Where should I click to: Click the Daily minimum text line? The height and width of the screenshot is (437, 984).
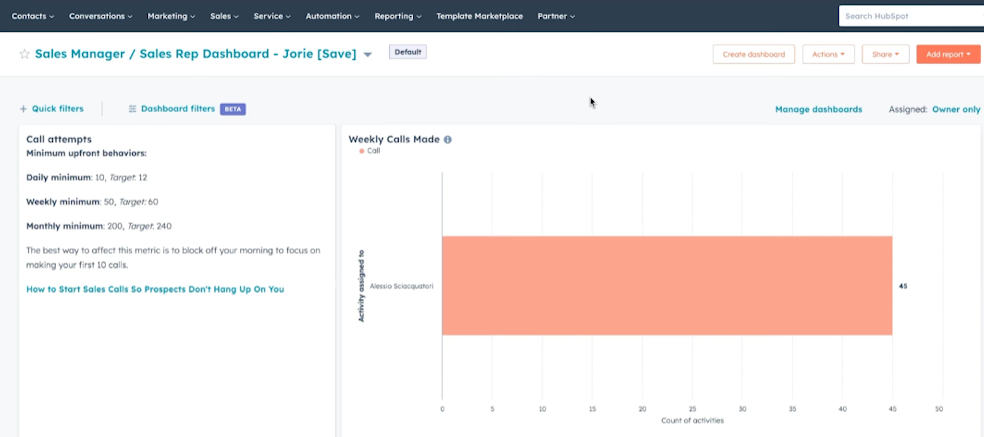pyautogui.click(x=87, y=178)
